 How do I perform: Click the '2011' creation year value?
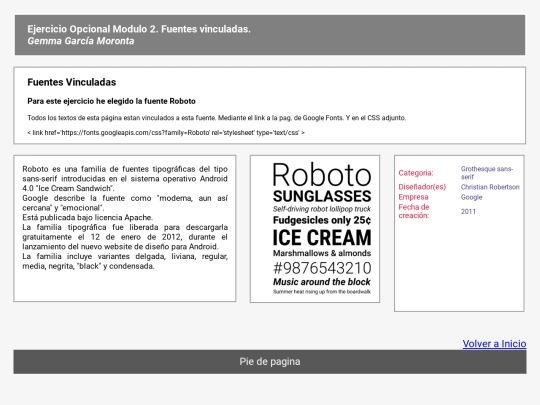(x=468, y=211)
